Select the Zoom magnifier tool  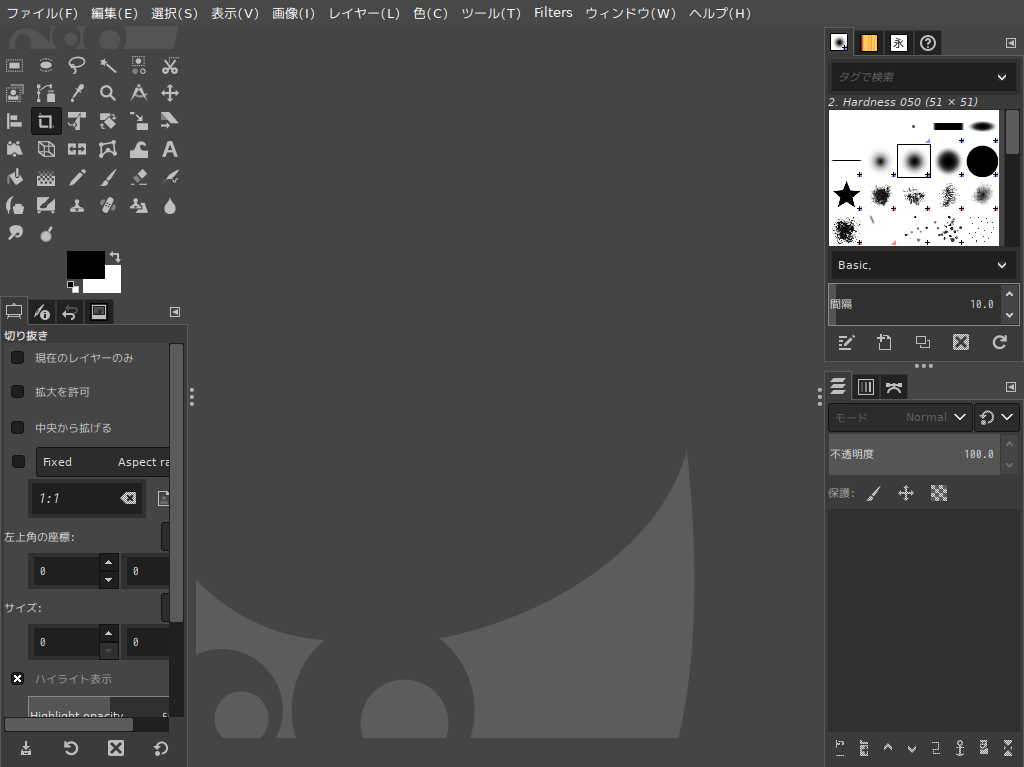pos(108,93)
